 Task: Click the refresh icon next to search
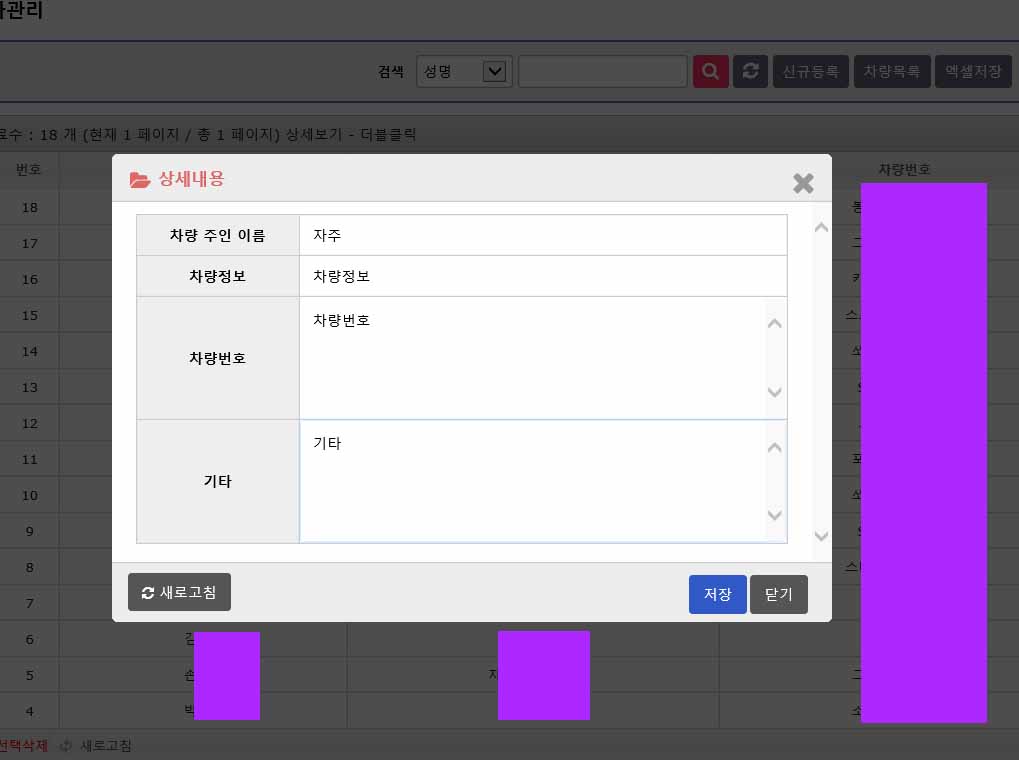(x=750, y=72)
